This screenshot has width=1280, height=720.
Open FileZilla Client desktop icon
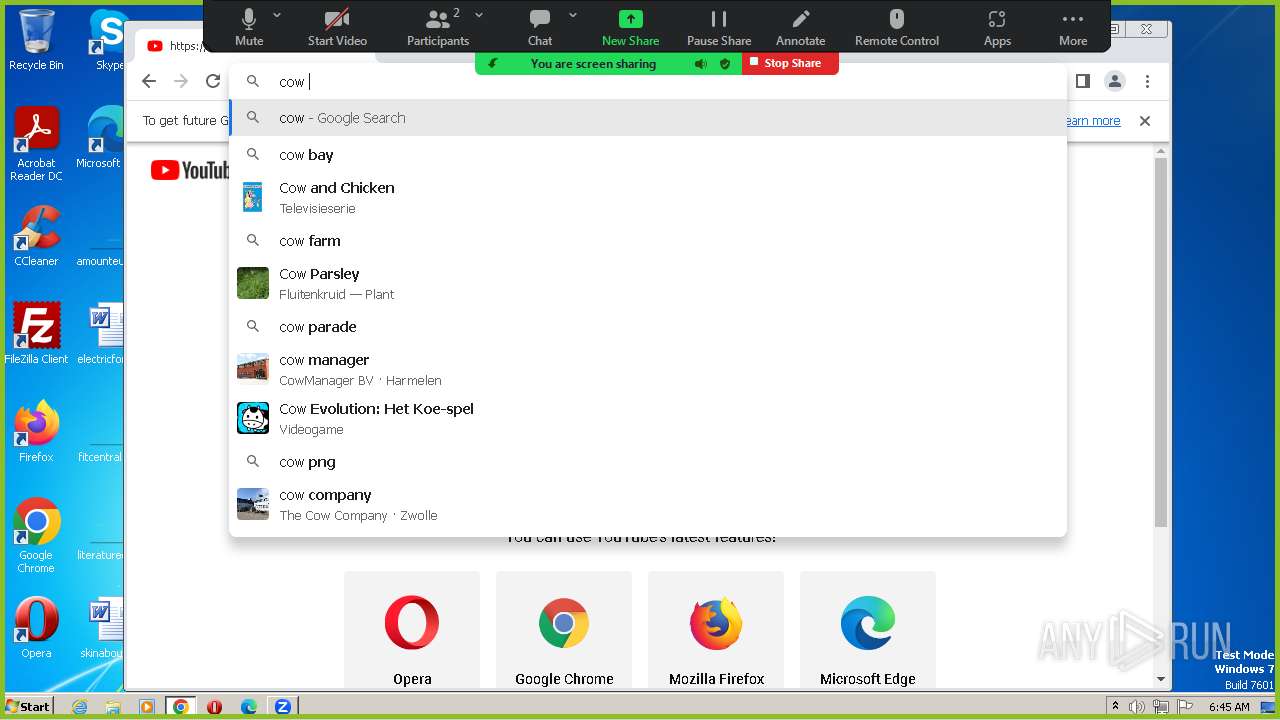pos(36,333)
